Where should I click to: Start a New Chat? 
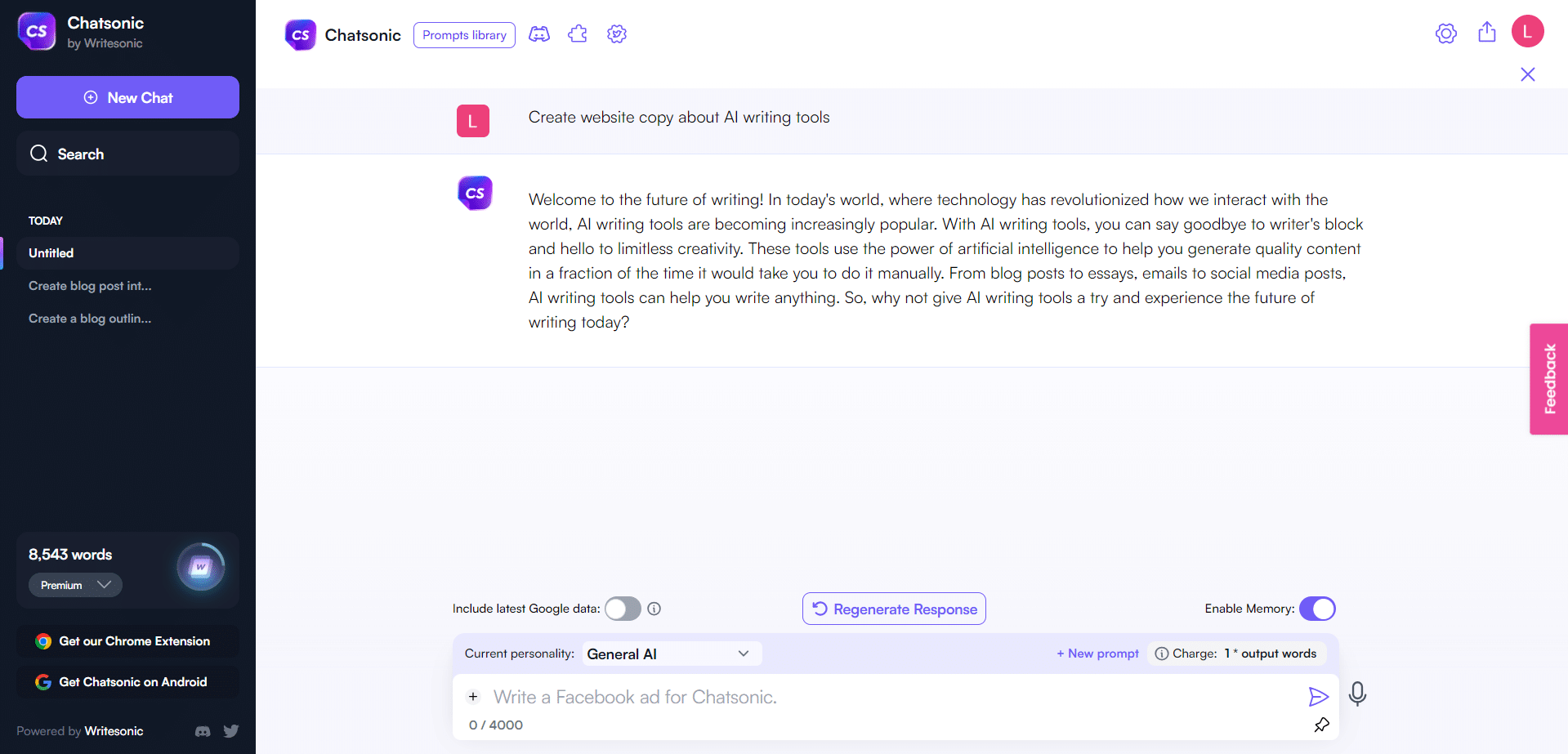point(127,97)
